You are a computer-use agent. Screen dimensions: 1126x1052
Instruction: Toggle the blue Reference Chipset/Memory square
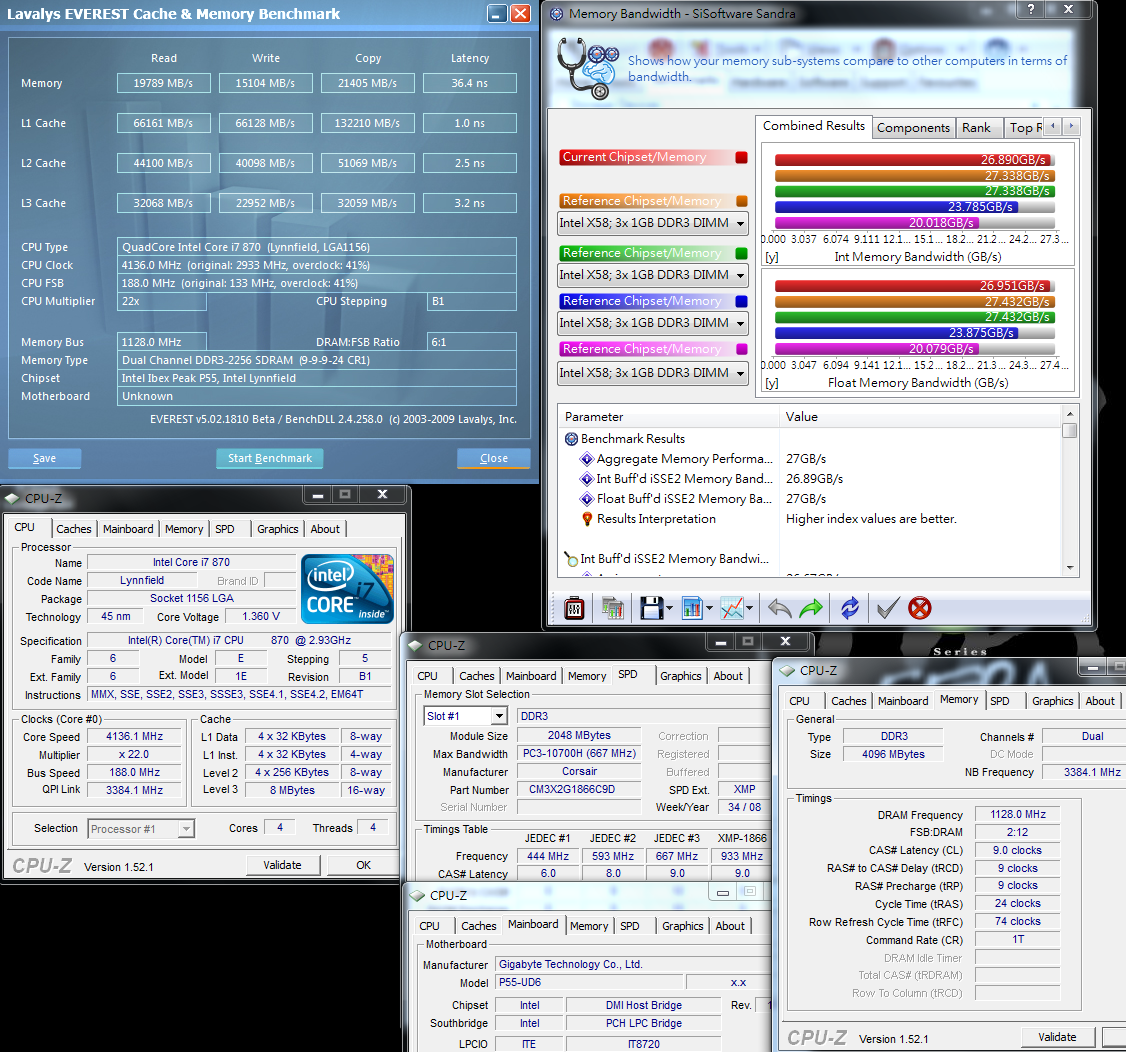pyautogui.click(x=741, y=301)
